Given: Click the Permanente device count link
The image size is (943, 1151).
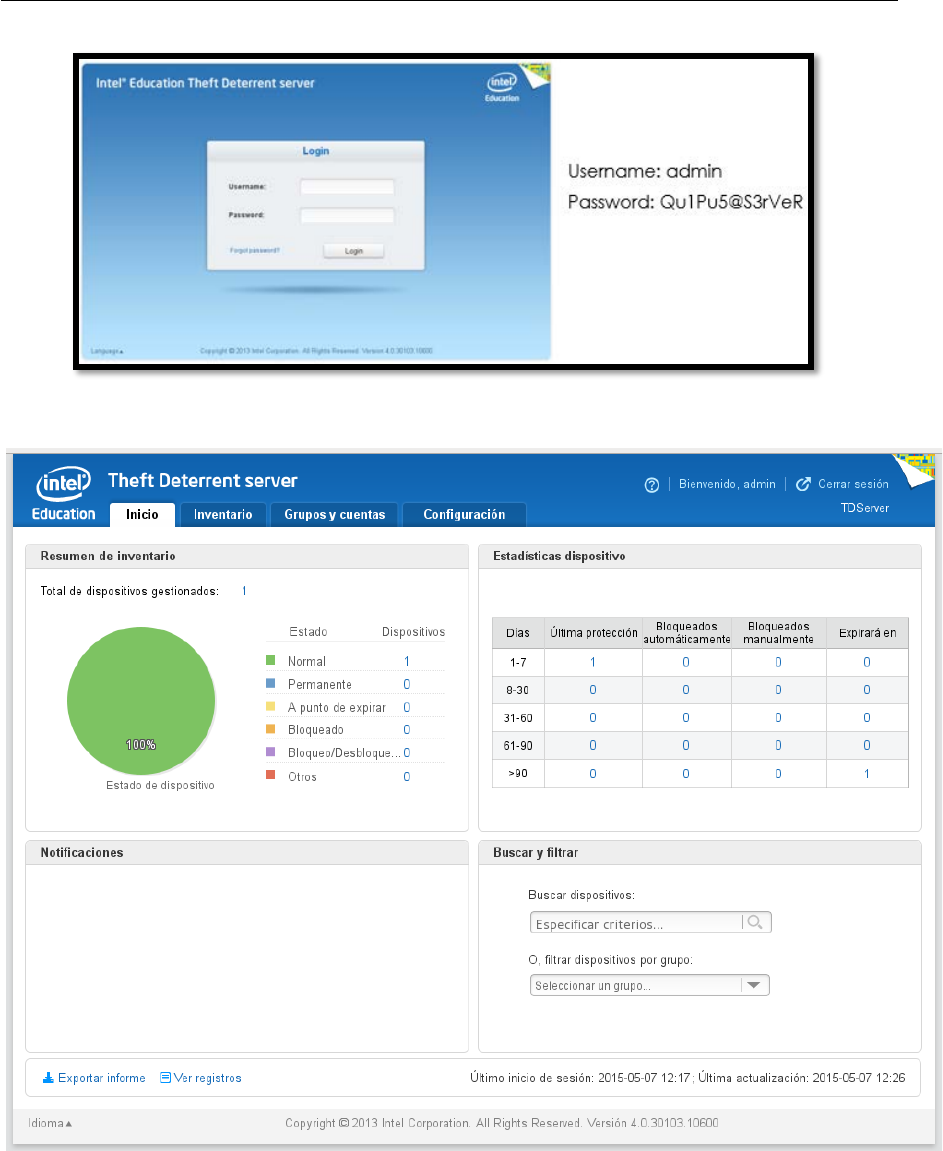Looking at the screenshot, I should tap(407, 684).
